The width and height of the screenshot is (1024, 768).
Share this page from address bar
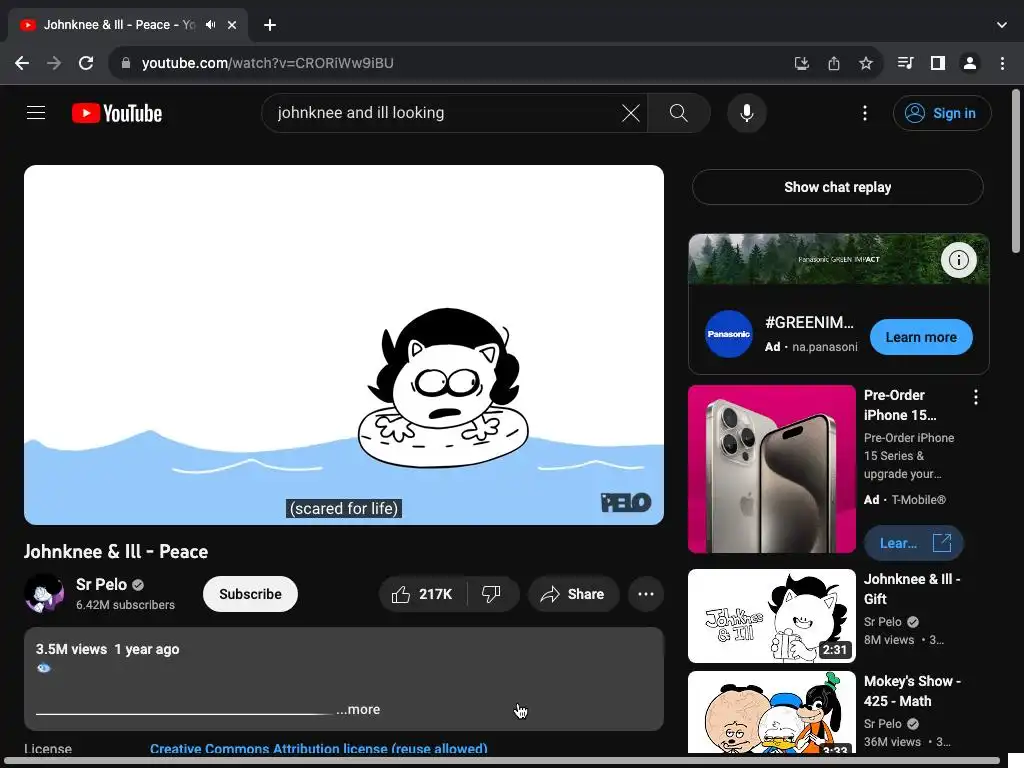point(833,63)
